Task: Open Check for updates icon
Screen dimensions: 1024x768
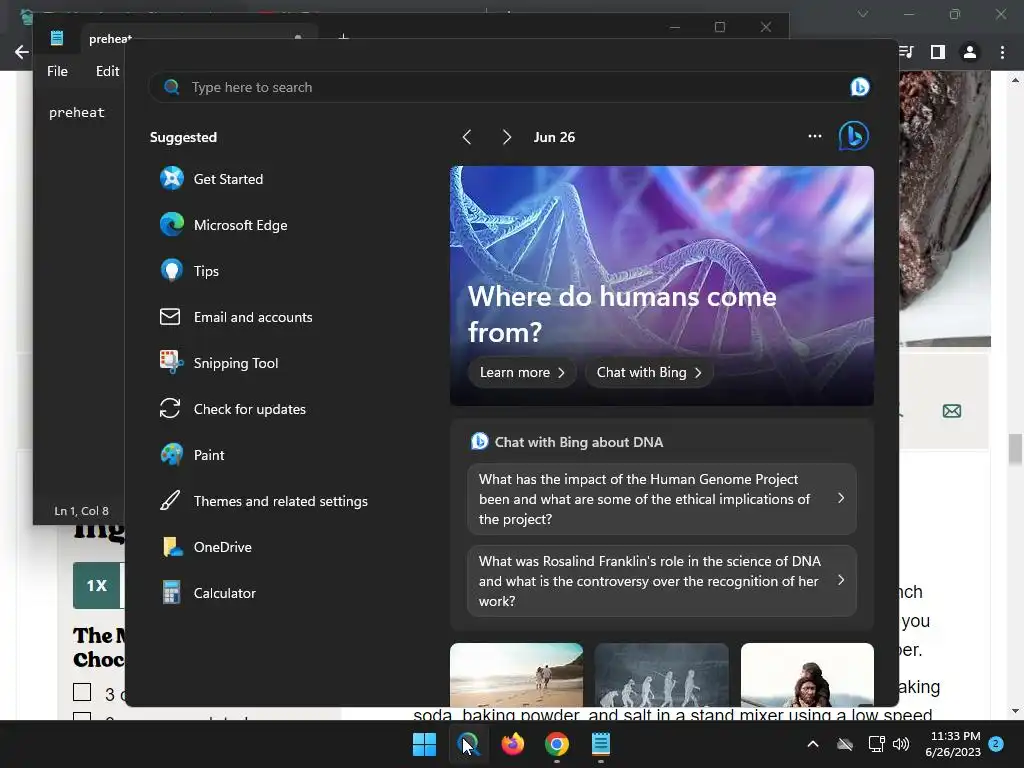Action: 170,409
